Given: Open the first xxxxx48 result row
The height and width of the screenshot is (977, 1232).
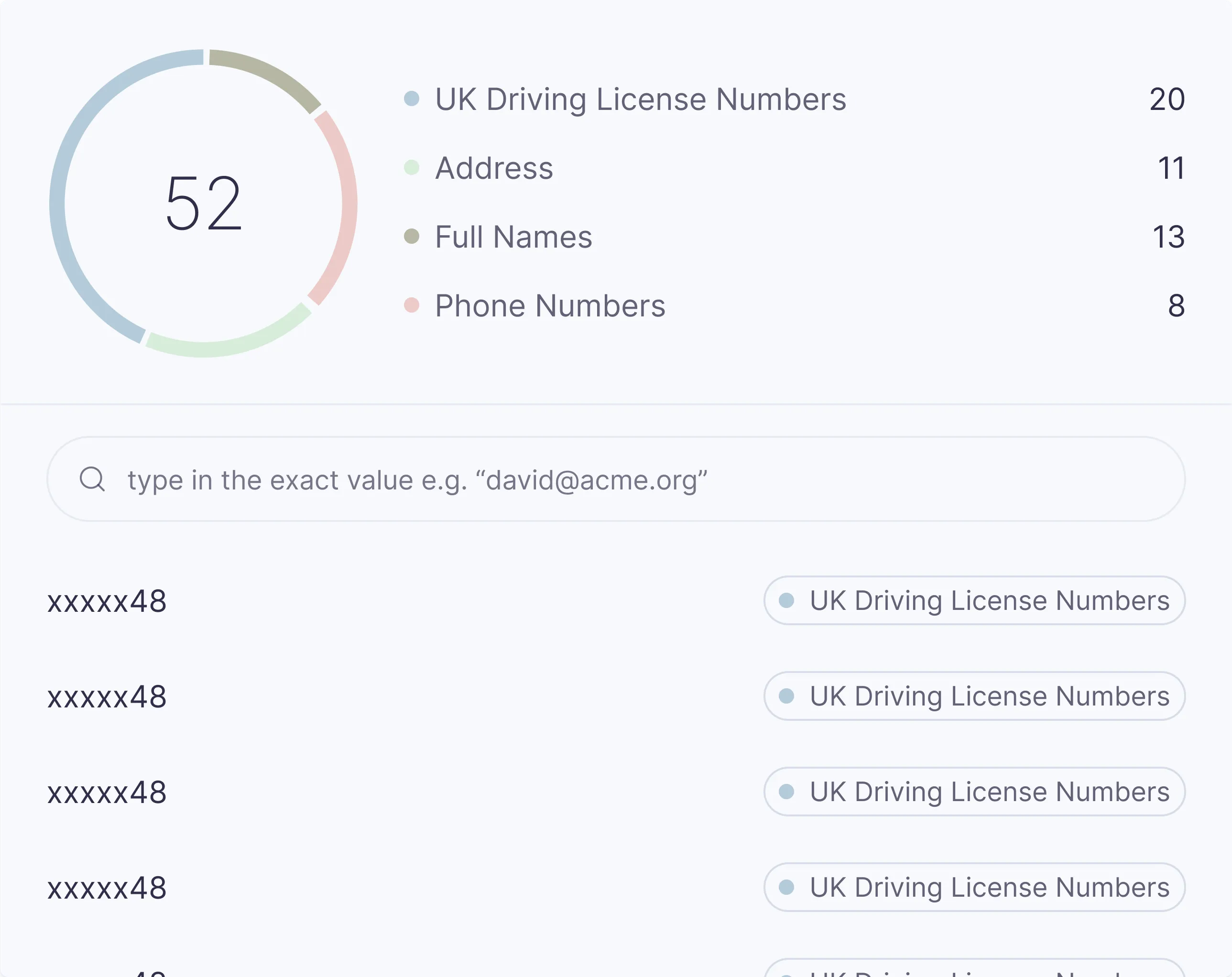Looking at the screenshot, I should click(x=107, y=601).
